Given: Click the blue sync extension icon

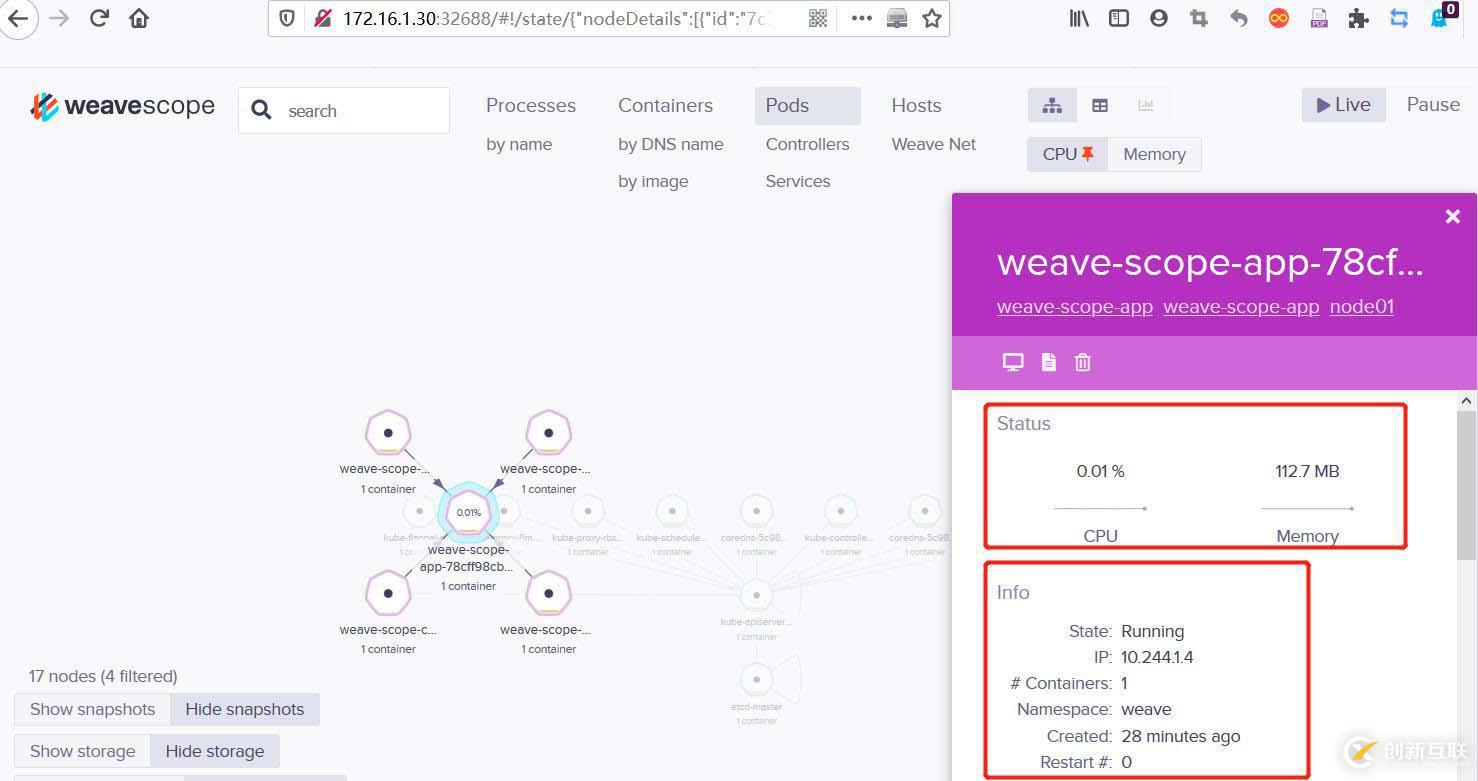Looking at the screenshot, I should pos(1399,18).
